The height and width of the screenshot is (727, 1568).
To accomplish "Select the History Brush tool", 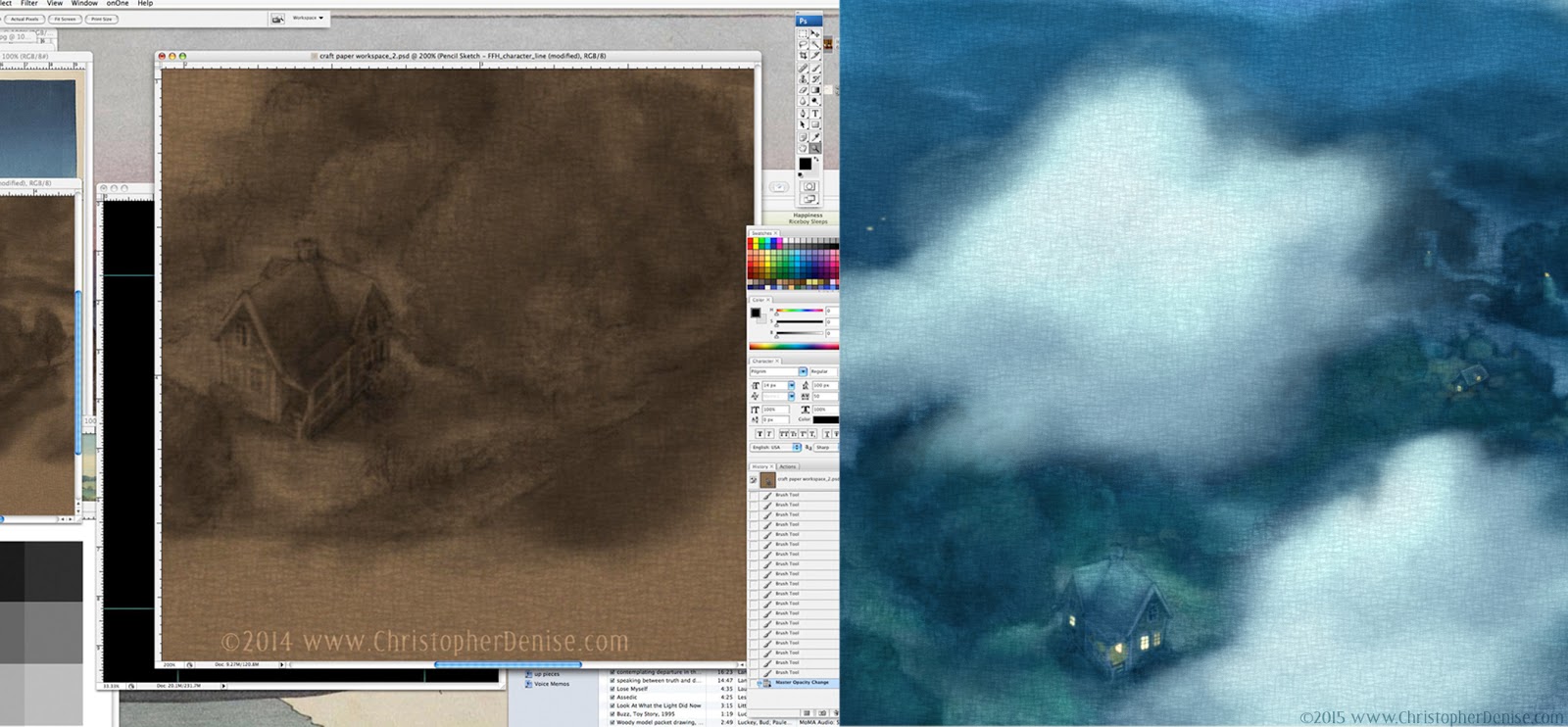I will pos(814,78).
